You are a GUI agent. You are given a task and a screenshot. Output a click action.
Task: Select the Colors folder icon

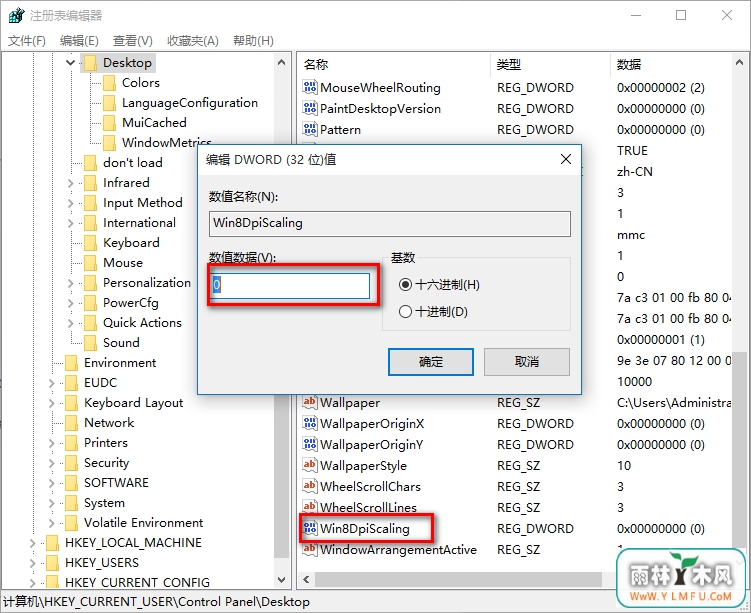[x=110, y=83]
